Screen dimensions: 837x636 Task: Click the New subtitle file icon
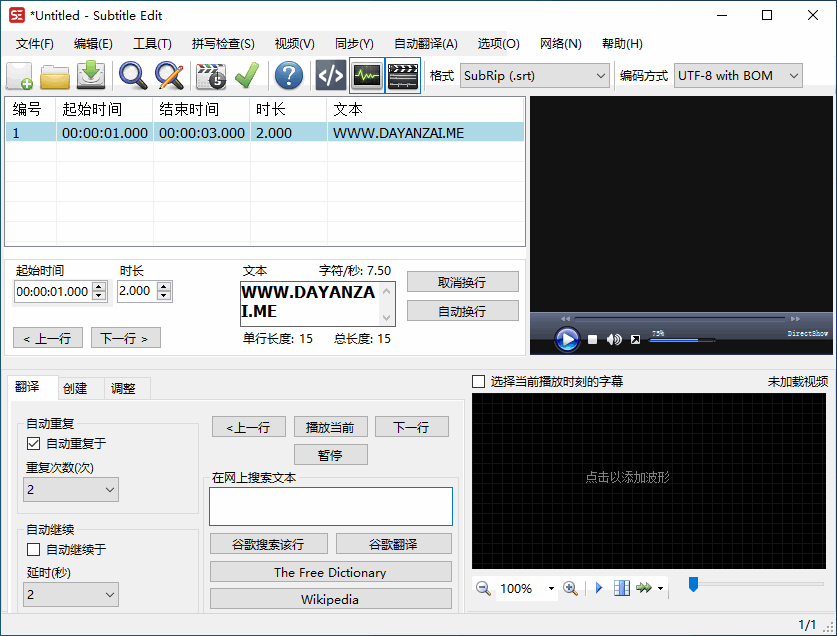click(x=20, y=75)
